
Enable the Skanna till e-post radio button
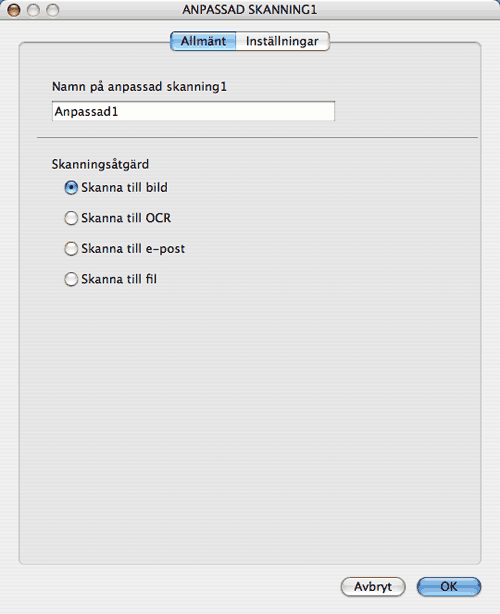click(x=71, y=249)
